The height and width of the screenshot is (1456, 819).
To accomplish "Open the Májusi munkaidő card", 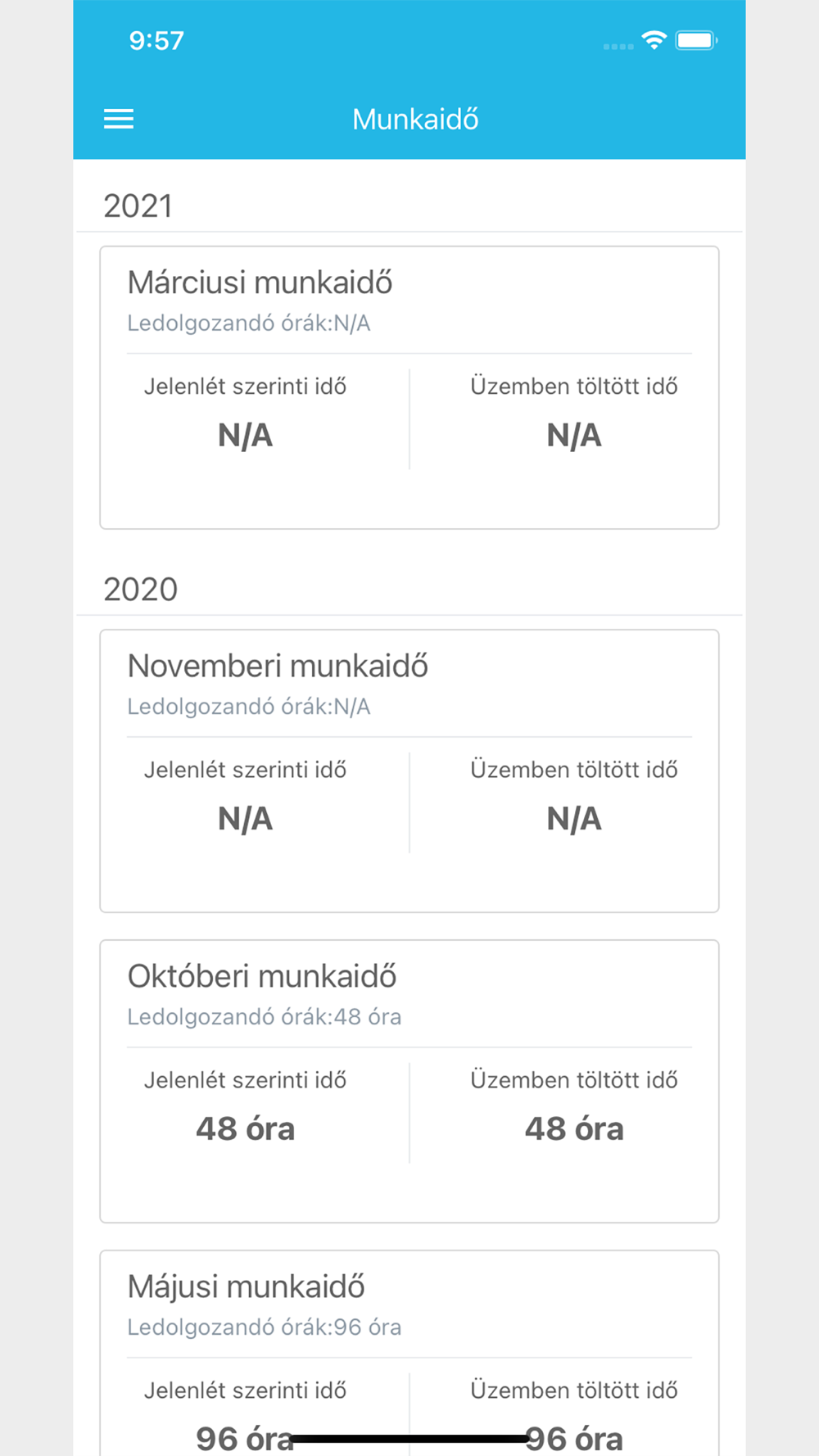I will pos(409,1353).
